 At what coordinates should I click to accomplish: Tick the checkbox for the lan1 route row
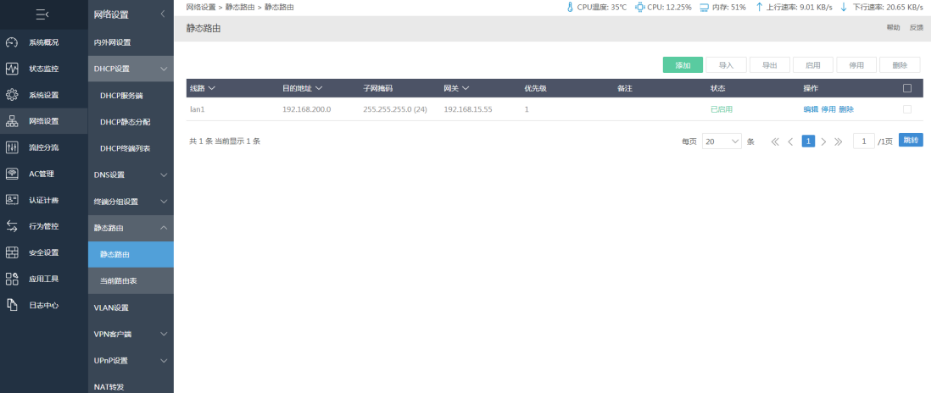coord(907,110)
